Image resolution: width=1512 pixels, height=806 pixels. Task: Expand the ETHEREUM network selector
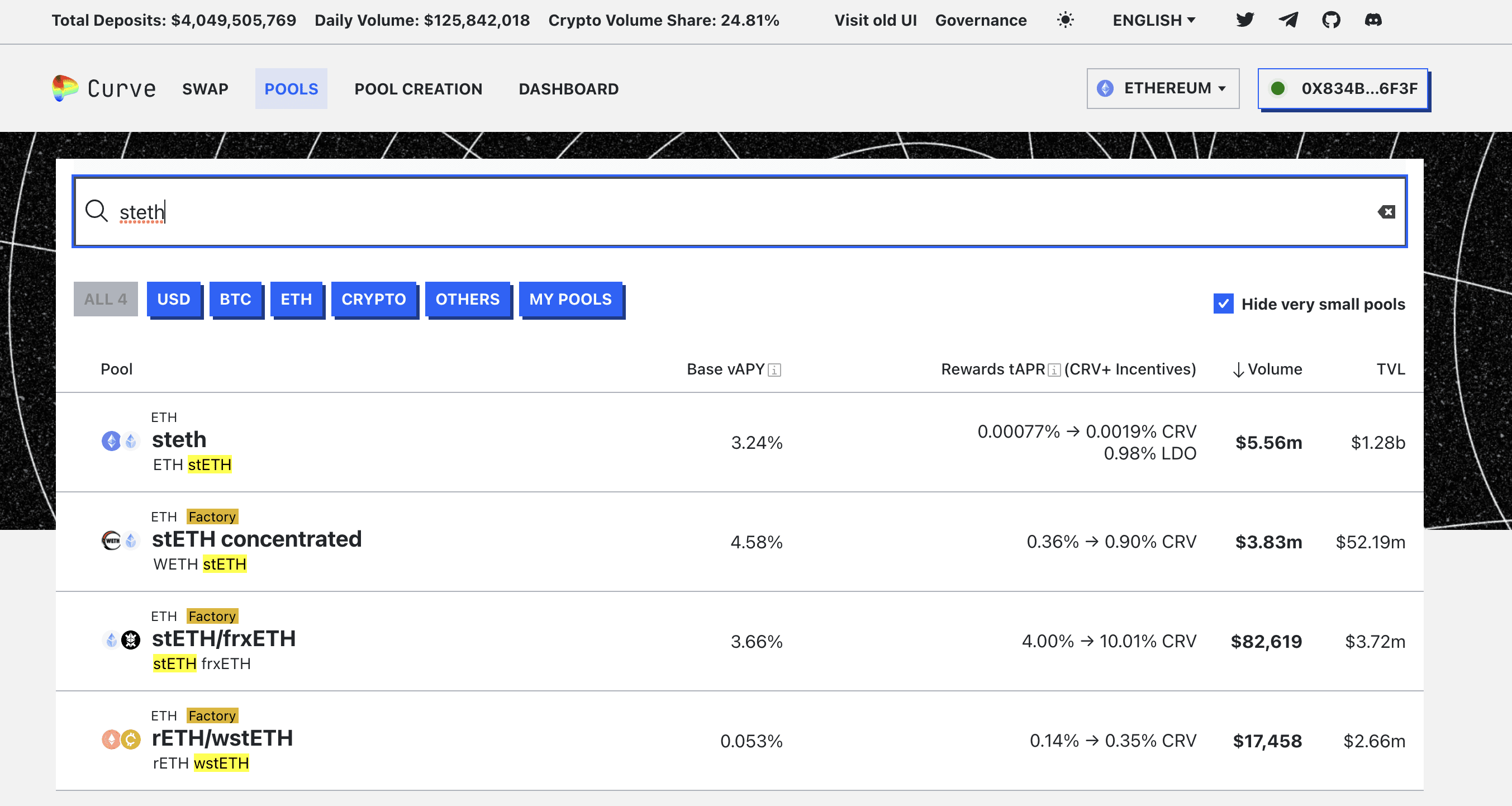tap(1162, 89)
